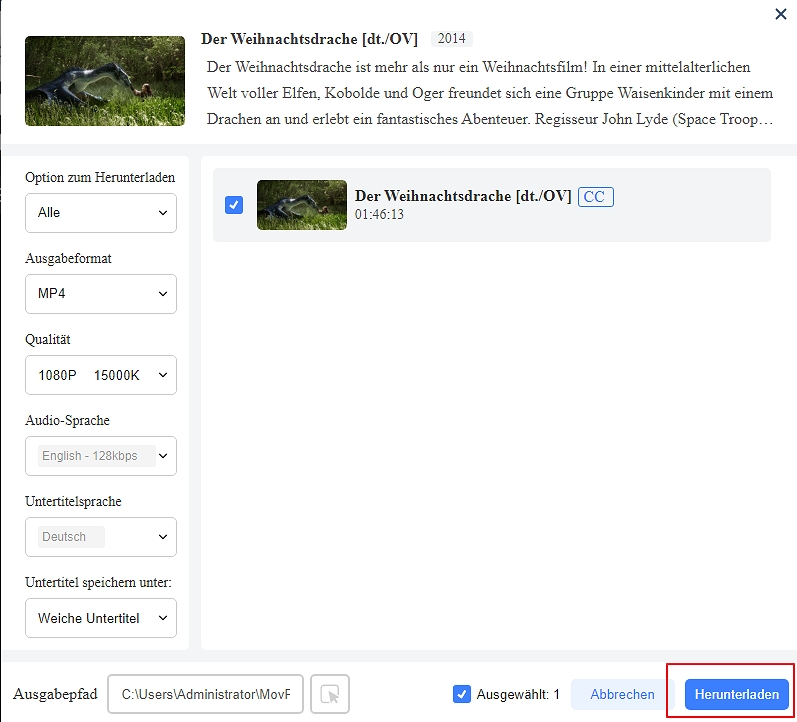Click the Ausgabepfad path field
The width and height of the screenshot is (797, 722).
(205, 694)
